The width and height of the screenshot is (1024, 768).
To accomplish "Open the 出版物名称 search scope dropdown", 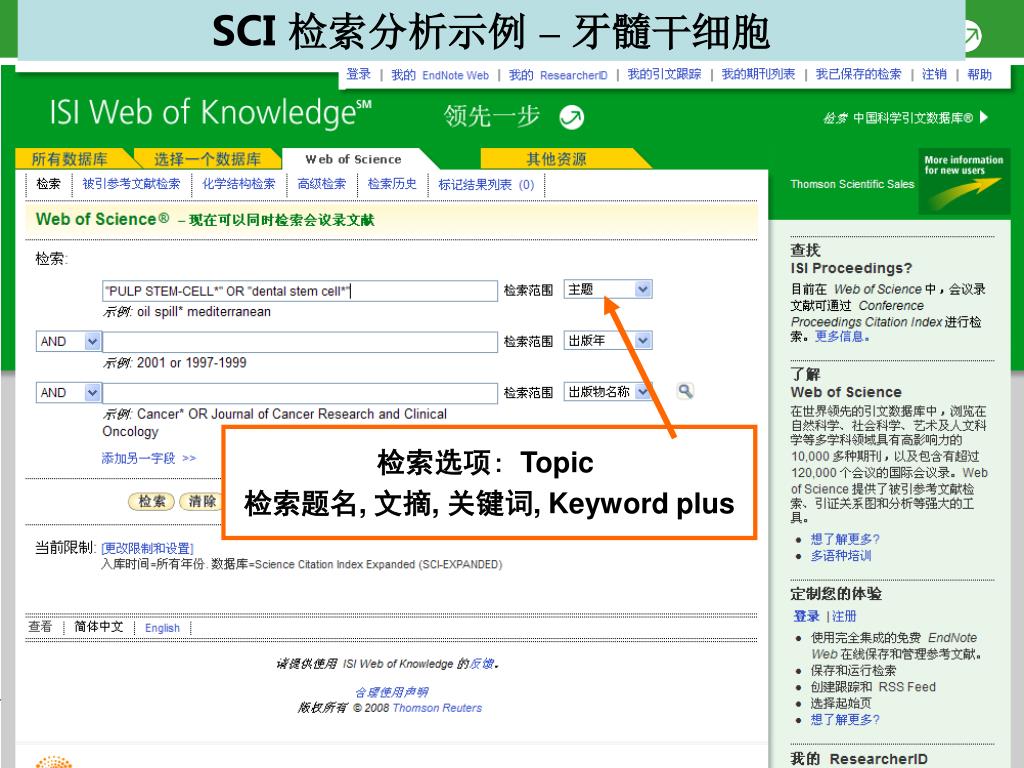I will [607, 392].
